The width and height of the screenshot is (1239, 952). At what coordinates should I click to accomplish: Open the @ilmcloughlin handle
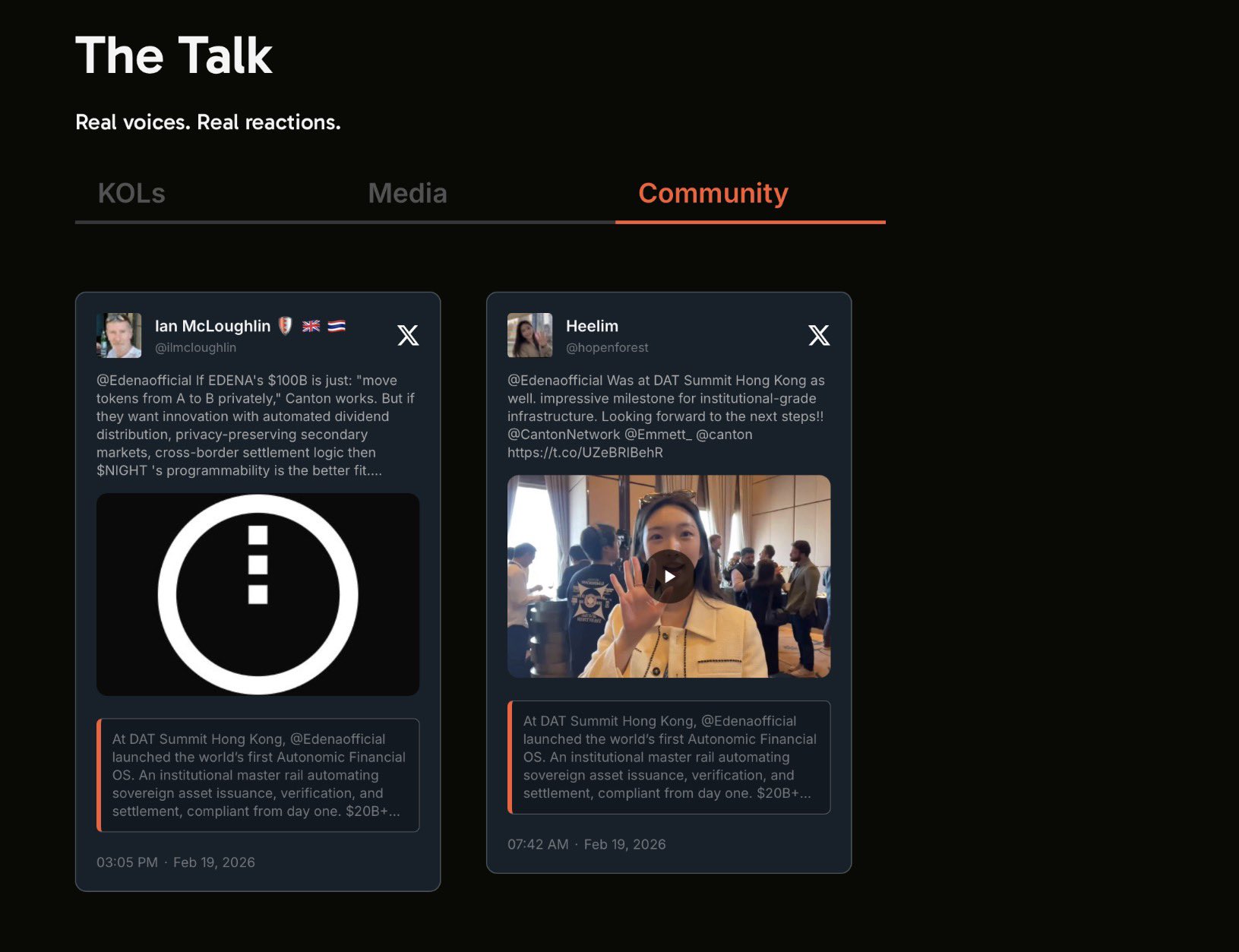coord(195,347)
